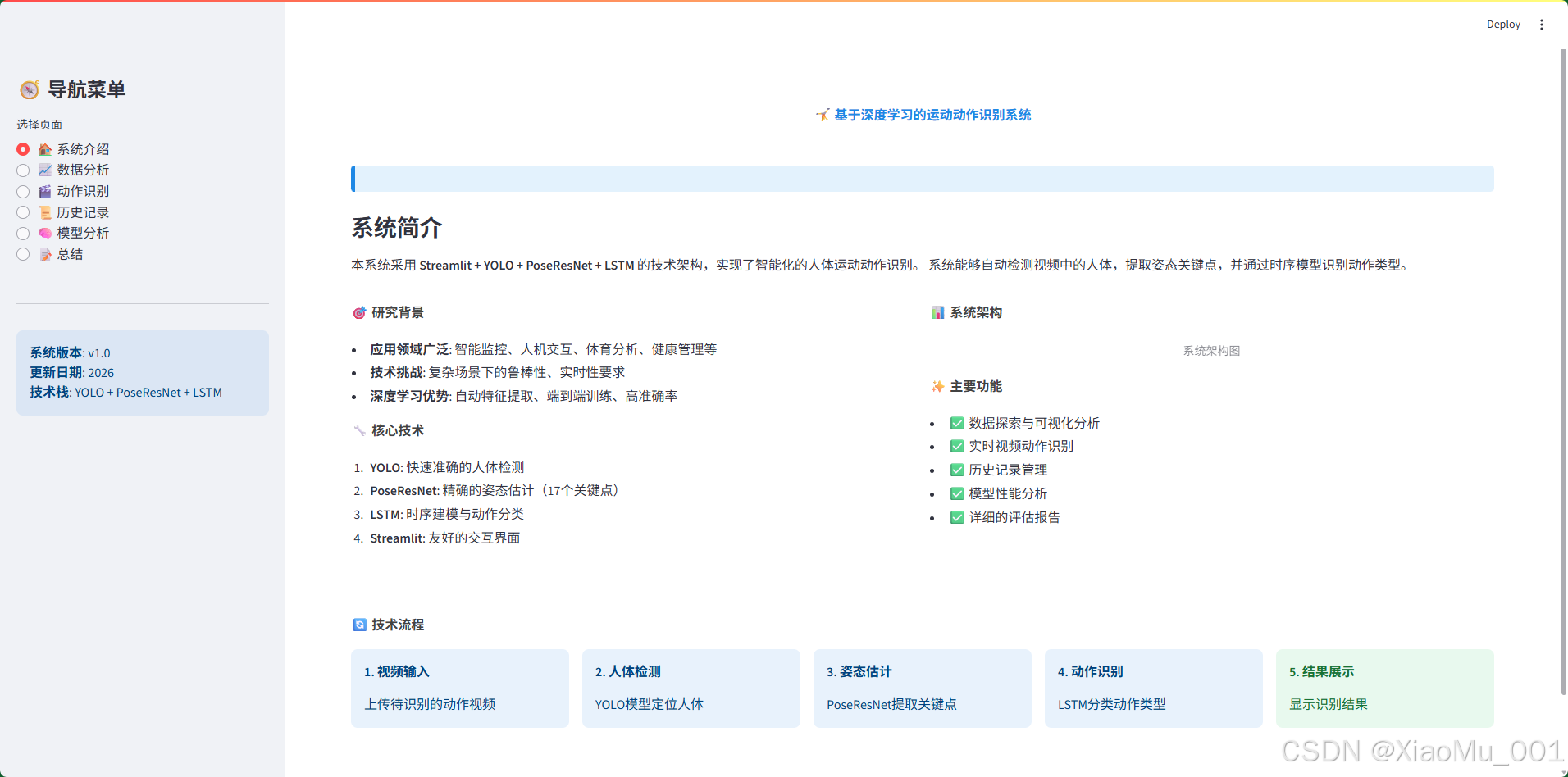
Task: Click the vertical page scrollbar
Action: 1563,373
